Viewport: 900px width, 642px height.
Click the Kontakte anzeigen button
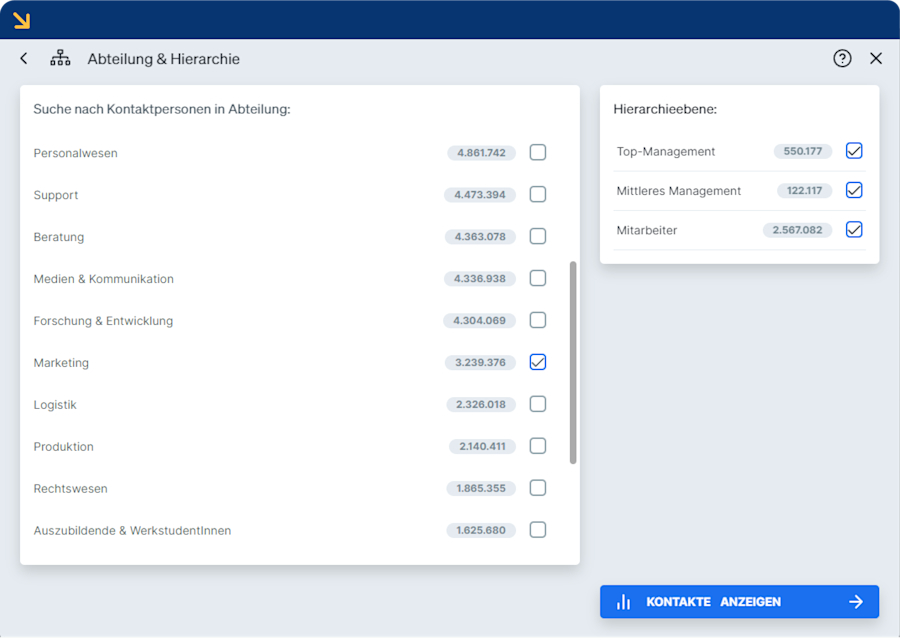pyautogui.click(x=739, y=602)
